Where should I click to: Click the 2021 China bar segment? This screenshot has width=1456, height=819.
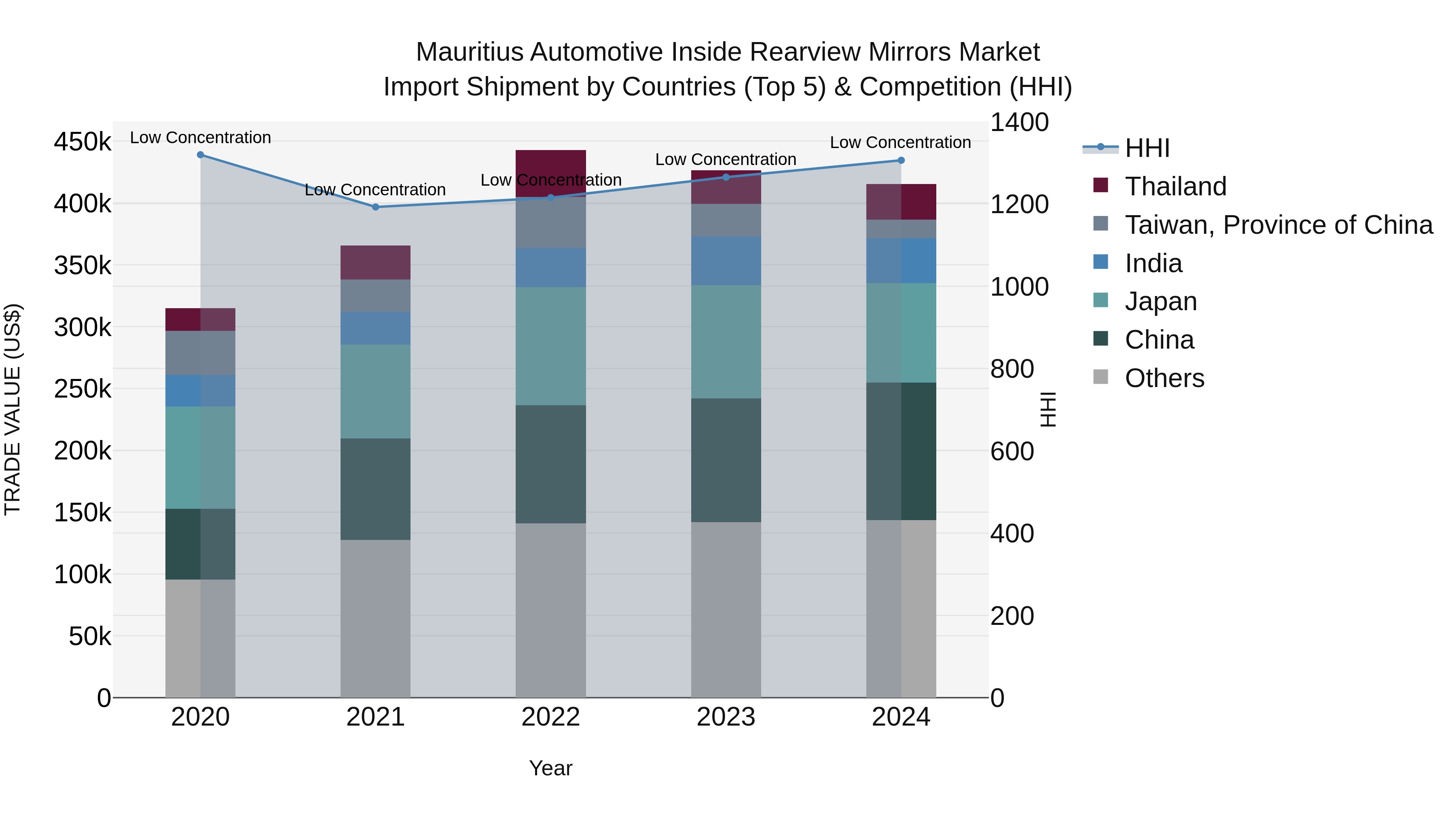pyautogui.click(x=375, y=489)
